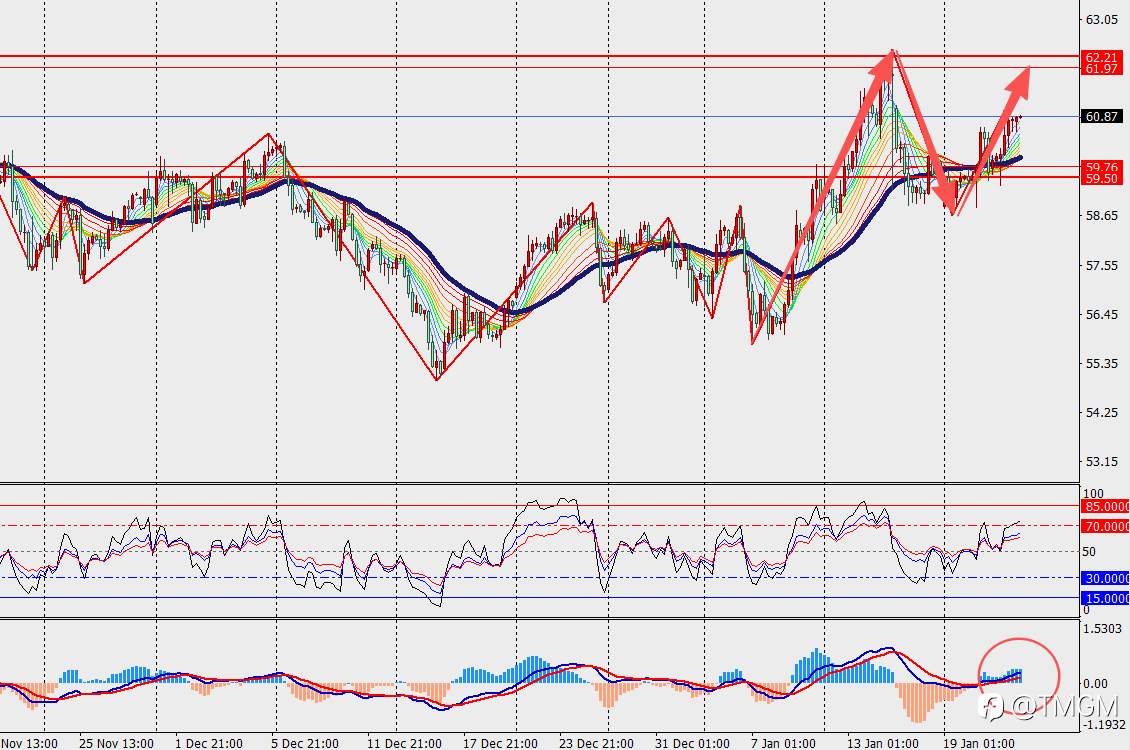Click the 56.45 price axis label
1130x750 pixels.
point(1102,314)
